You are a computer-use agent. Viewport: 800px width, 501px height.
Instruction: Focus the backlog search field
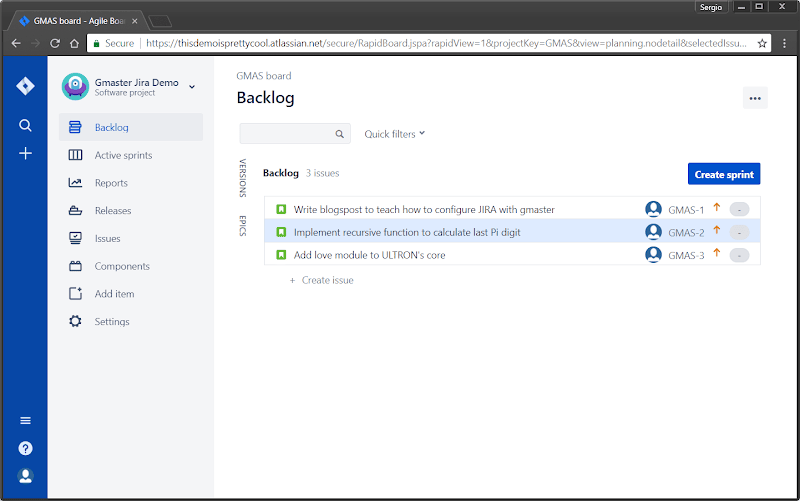click(295, 134)
